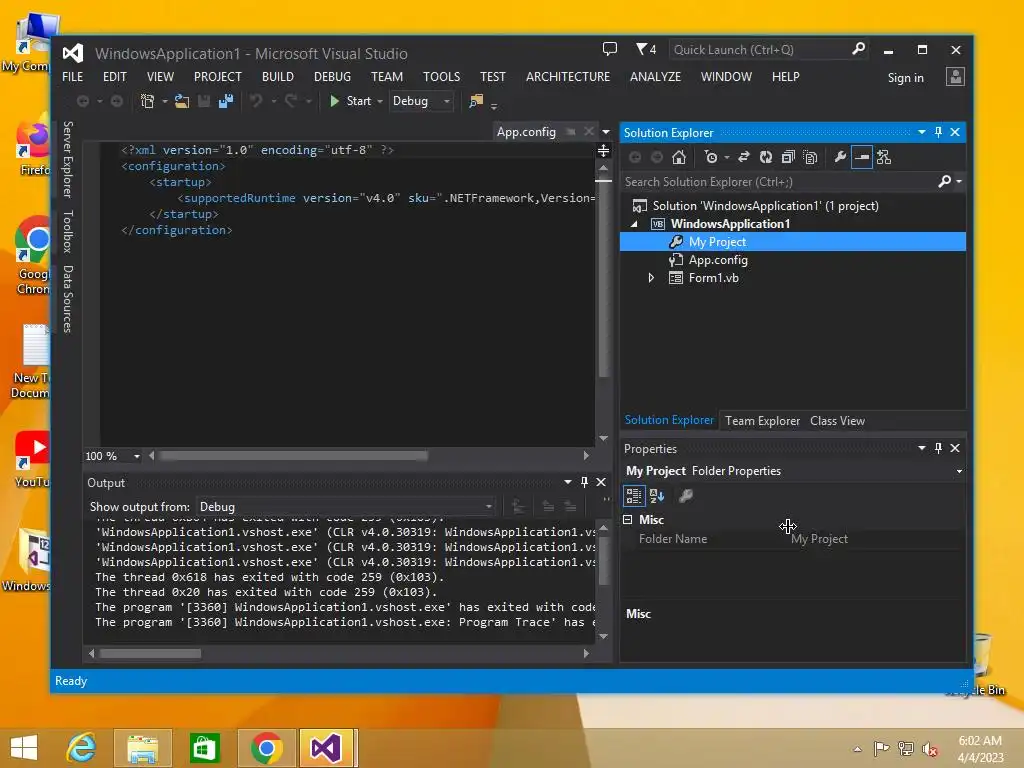Click the View Class Diagram icon
The height and width of the screenshot is (768, 1024).
pyautogui.click(x=884, y=157)
